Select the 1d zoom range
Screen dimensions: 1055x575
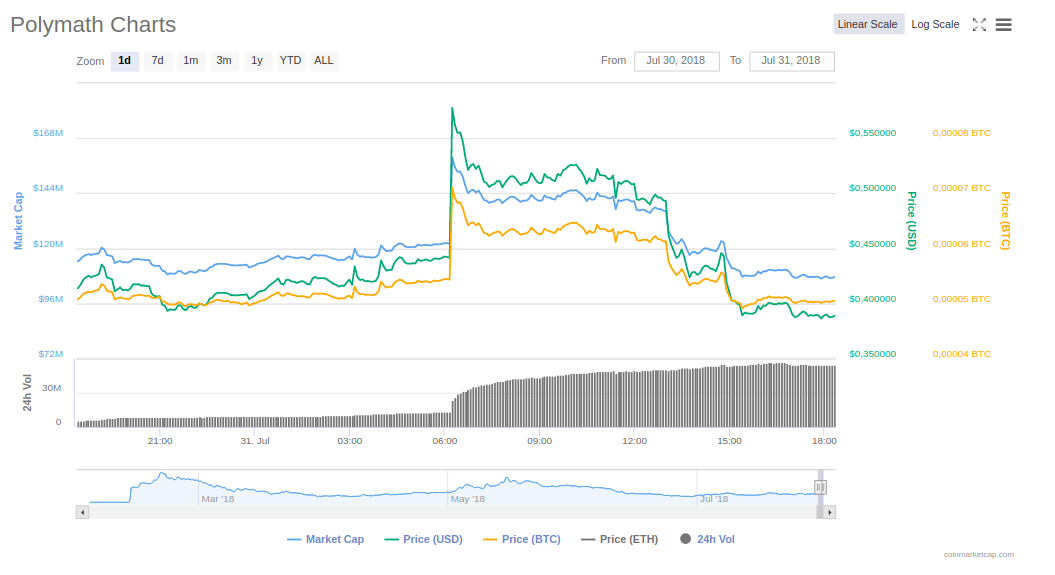click(124, 61)
